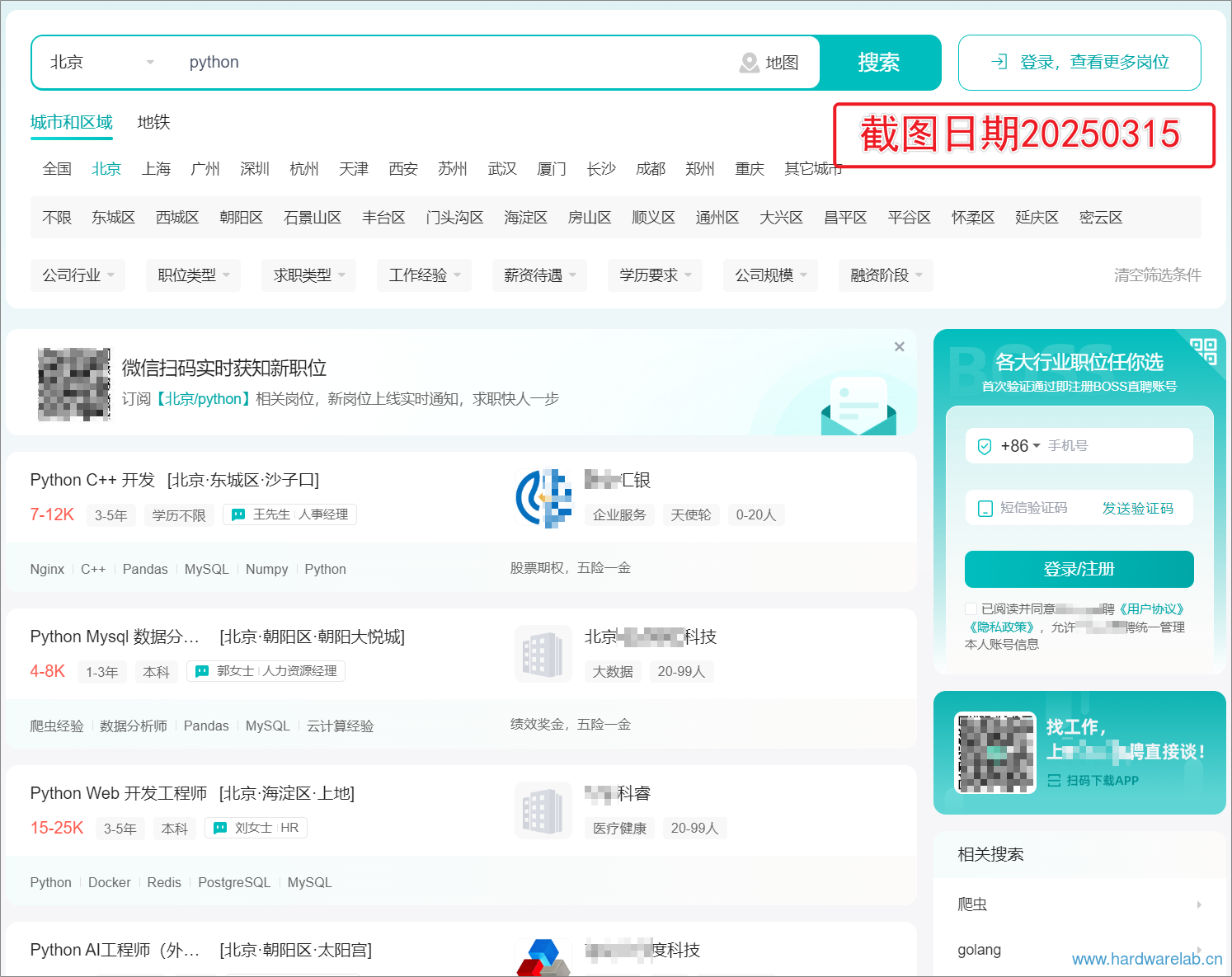Click the login arrow icon before 登录
This screenshot has height=977, width=1232.
(999, 62)
